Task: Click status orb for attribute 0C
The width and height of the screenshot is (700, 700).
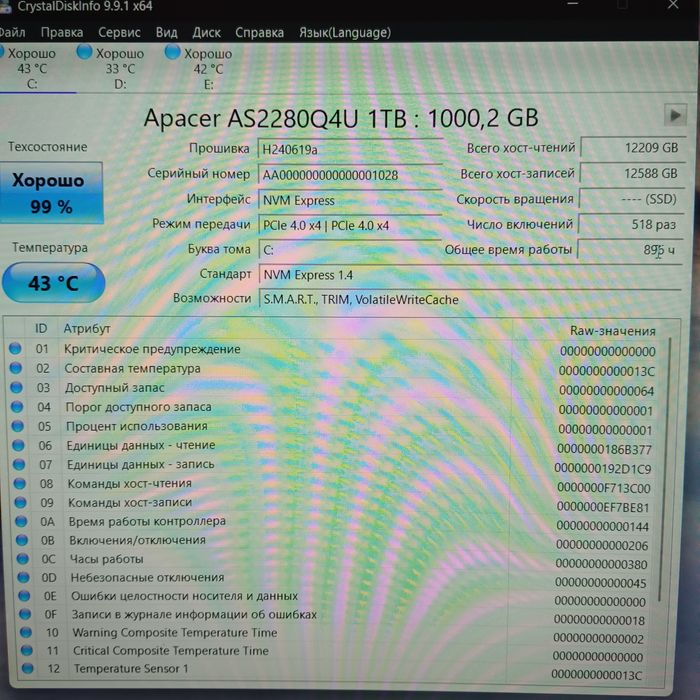Action: coord(23,559)
